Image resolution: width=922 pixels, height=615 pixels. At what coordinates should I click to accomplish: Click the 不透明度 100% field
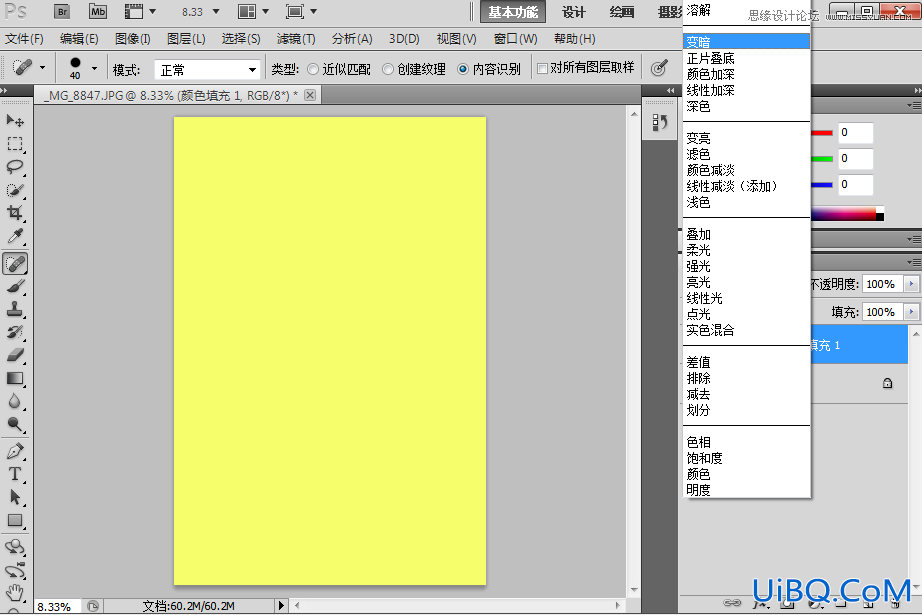[884, 284]
